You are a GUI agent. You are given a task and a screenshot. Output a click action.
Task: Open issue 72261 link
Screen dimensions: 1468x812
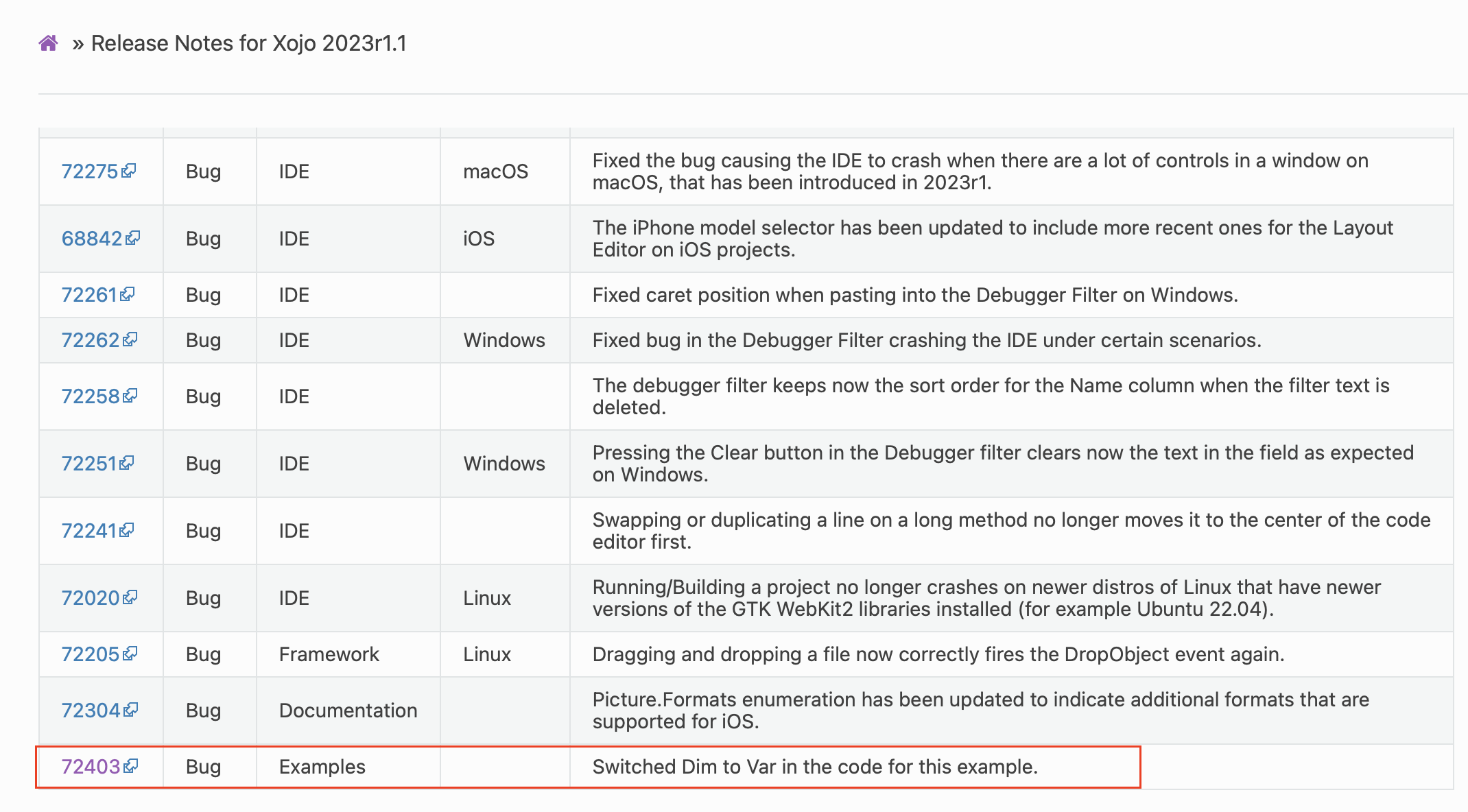click(x=89, y=295)
